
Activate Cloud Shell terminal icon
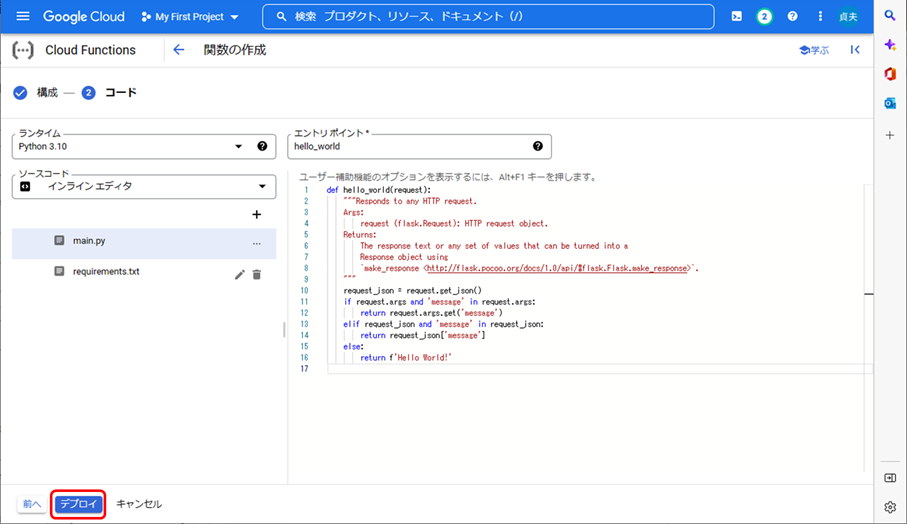click(x=736, y=17)
